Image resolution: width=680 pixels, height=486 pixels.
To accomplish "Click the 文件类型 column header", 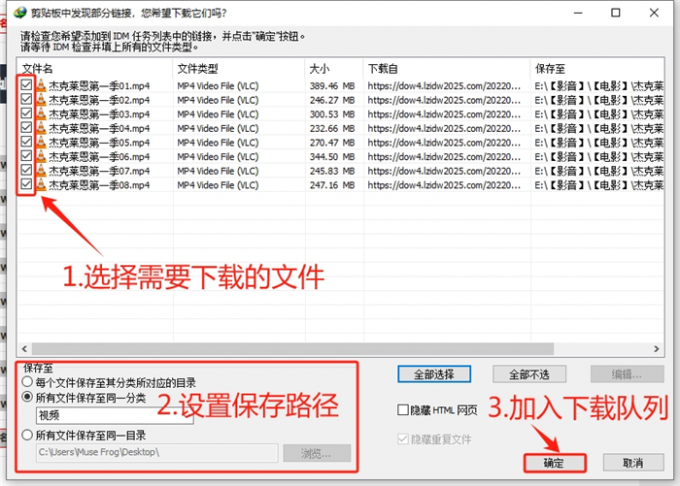I will click(239, 68).
